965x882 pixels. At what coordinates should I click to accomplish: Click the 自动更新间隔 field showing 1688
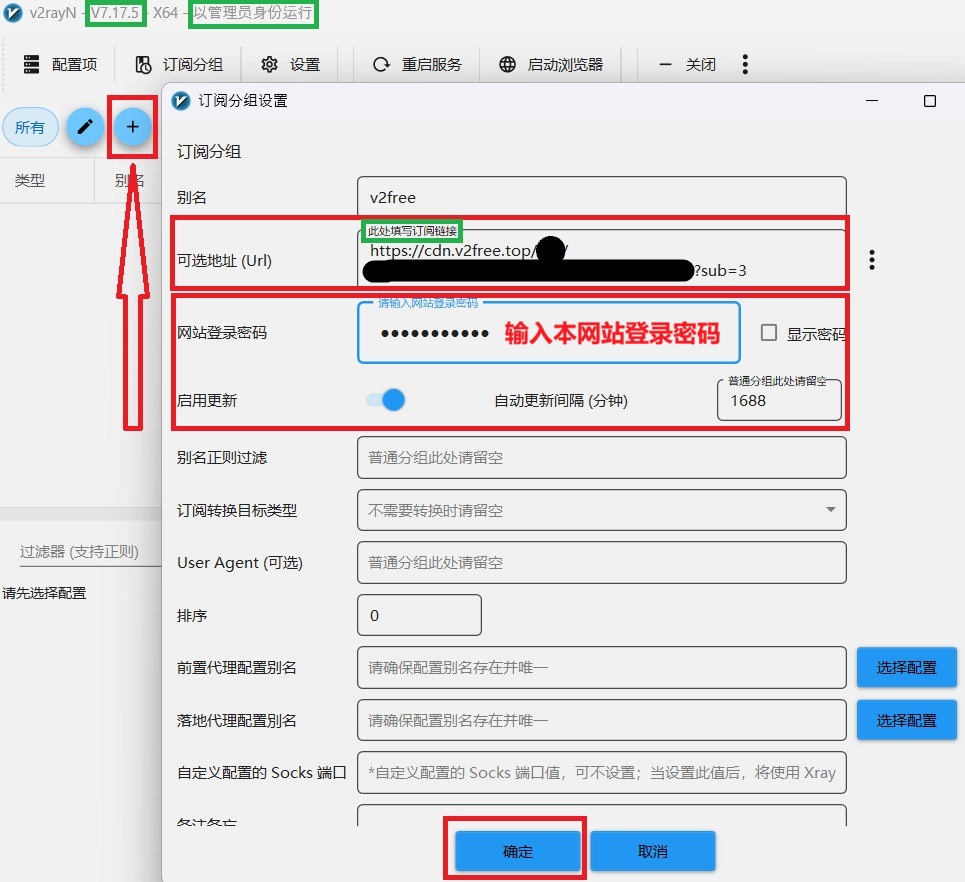(779, 400)
